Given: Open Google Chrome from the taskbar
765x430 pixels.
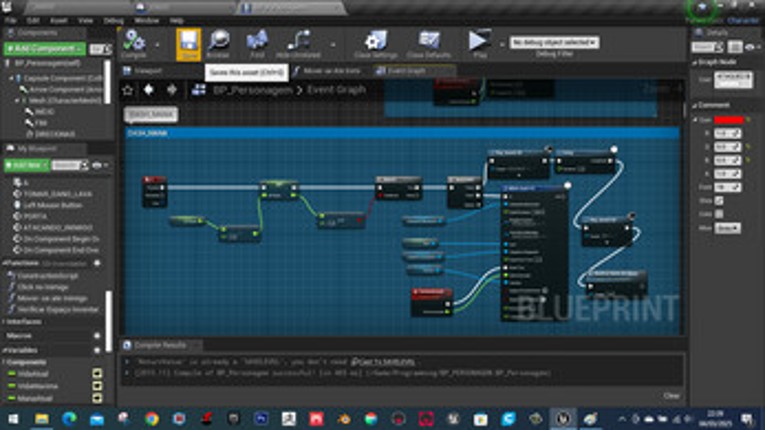Looking at the screenshot, I should click(x=152, y=419).
